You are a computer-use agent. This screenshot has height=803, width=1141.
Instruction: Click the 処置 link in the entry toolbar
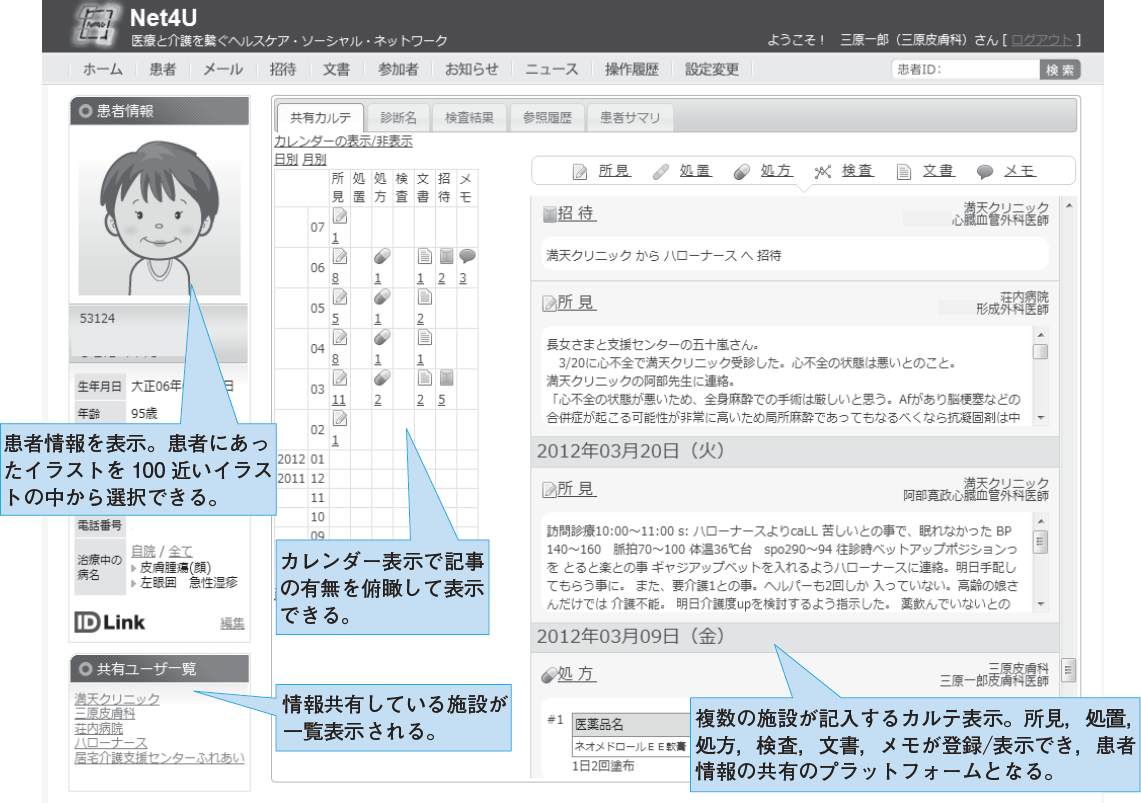point(695,171)
